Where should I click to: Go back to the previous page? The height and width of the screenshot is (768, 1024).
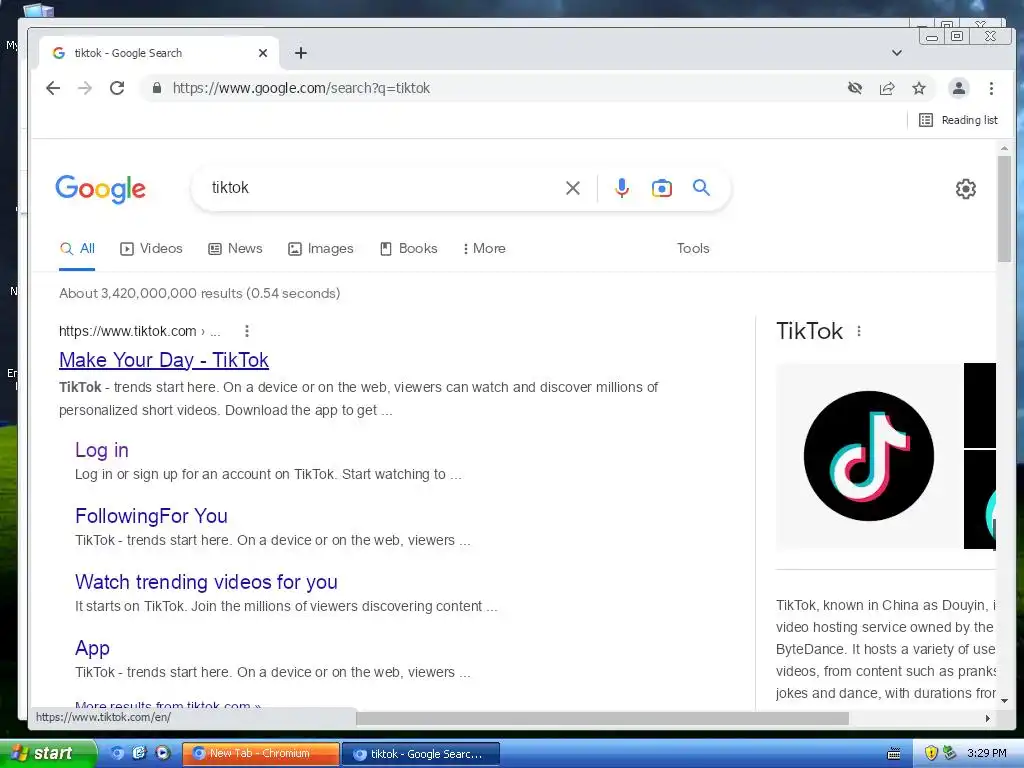click(x=53, y=88)
